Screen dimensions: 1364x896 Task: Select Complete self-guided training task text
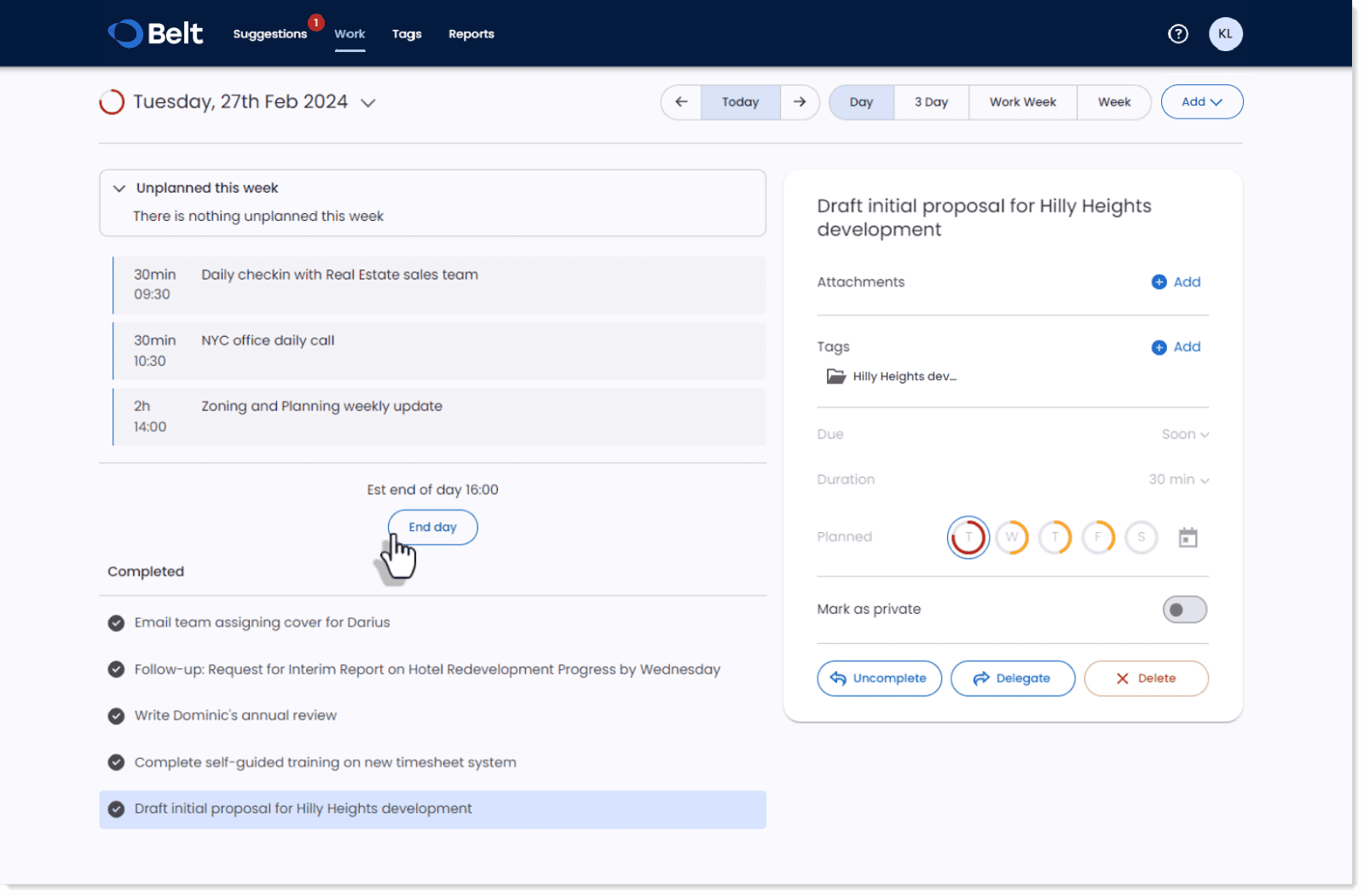pos(325,763)
